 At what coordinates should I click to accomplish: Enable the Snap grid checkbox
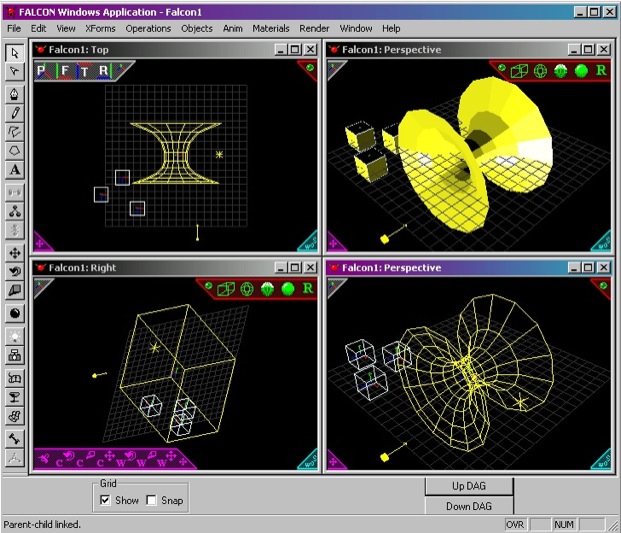click(151, 500)
